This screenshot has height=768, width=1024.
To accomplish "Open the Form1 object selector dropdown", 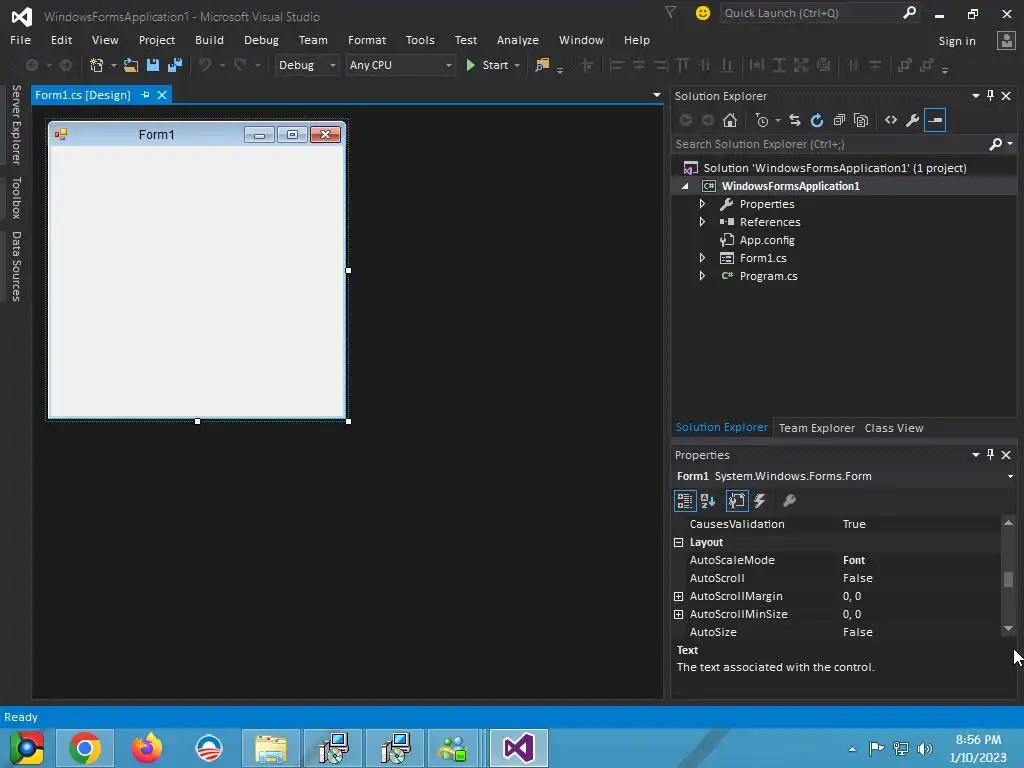I will (1010, 476).
